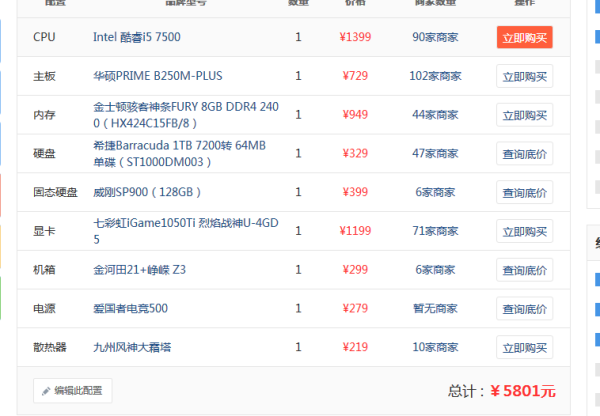This screenshot has height=416, width=600.
Task: Click the 散热器 category label
Action: (x=50, y=347)
